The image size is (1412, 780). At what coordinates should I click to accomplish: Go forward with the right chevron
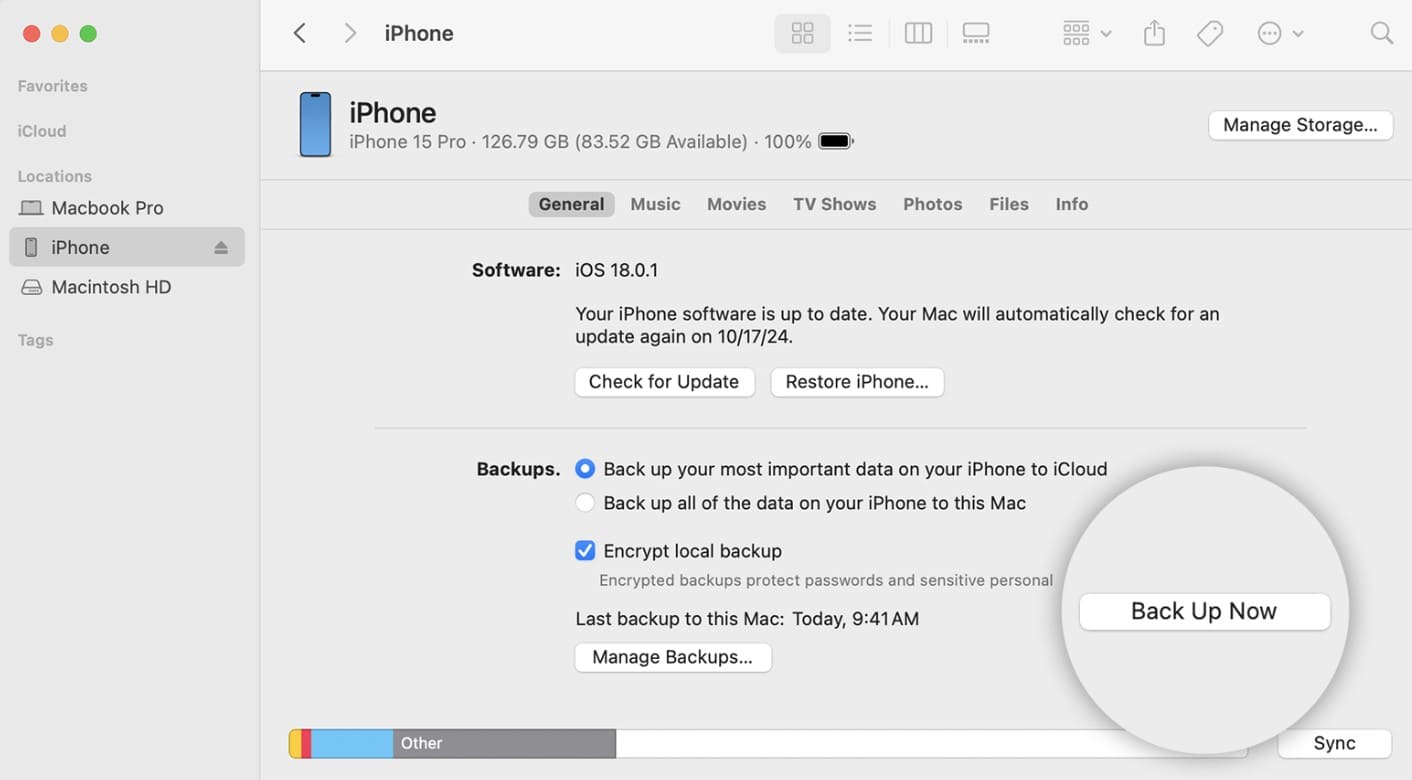350,33
